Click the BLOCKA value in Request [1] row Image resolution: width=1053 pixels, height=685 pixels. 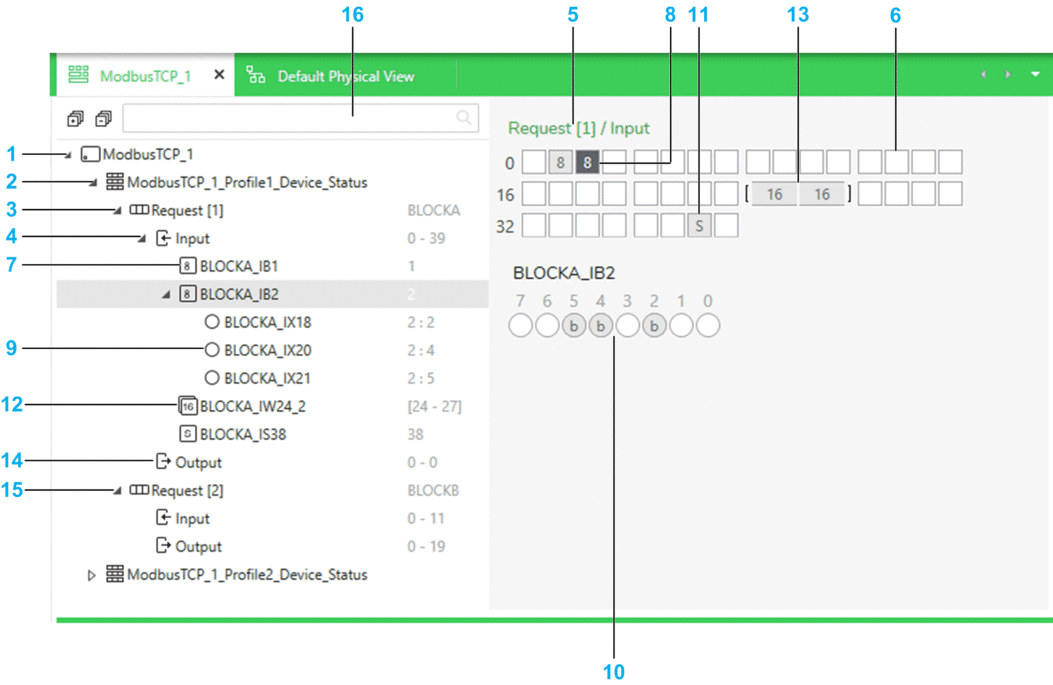[x=434, y=210]
